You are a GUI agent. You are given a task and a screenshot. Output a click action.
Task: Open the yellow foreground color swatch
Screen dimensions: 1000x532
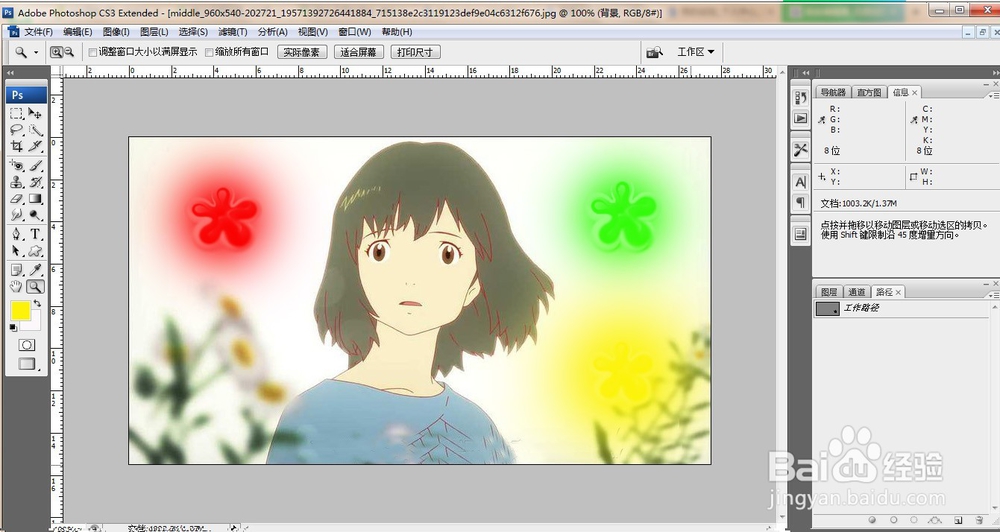[20, 311]
